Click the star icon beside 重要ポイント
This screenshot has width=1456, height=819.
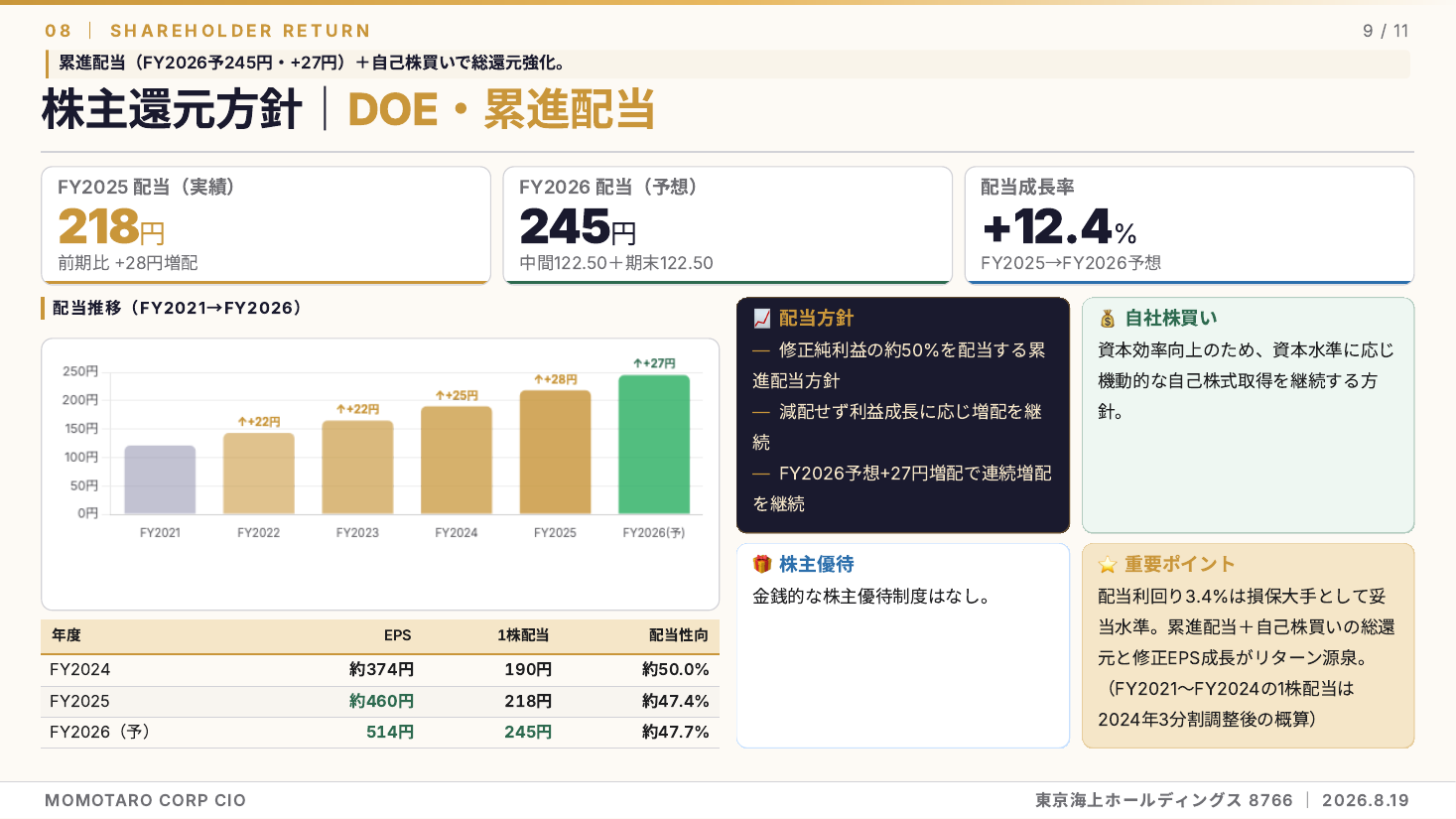1108,565
